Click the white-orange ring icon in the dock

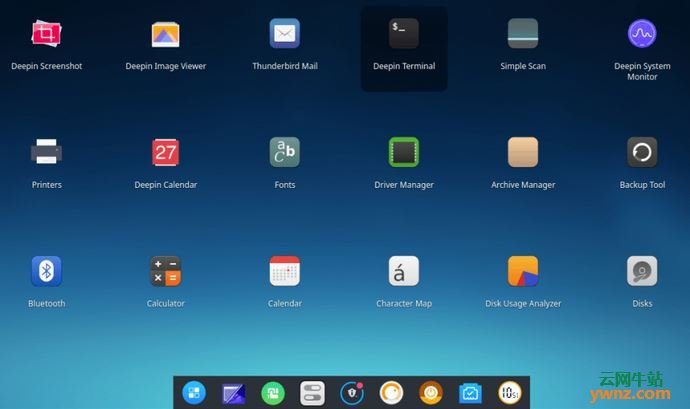click(x=391, y=393)
